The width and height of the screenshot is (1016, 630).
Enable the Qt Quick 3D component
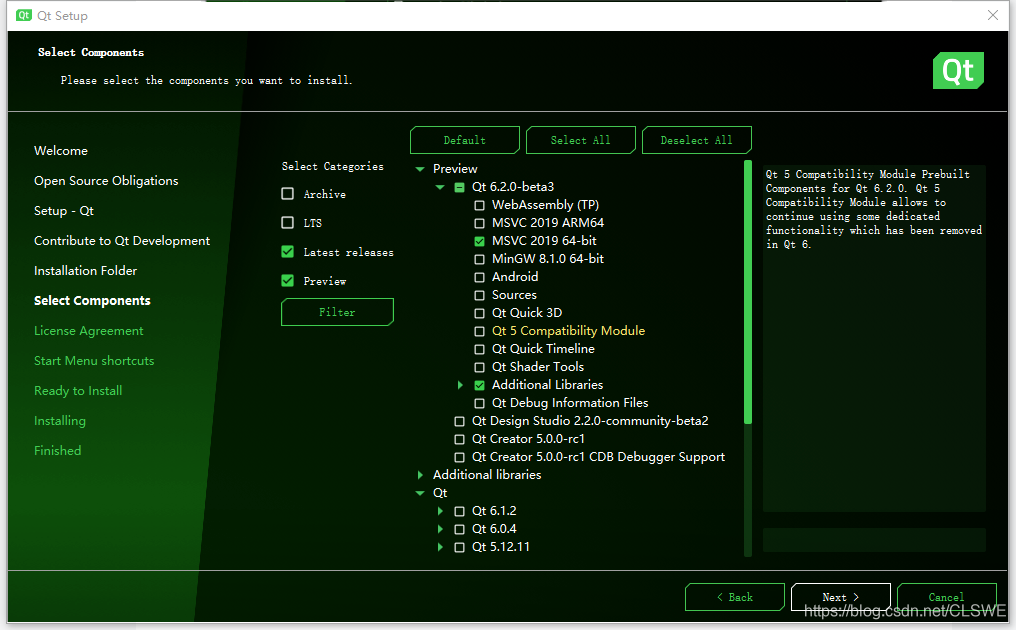[x=479, y=314]
